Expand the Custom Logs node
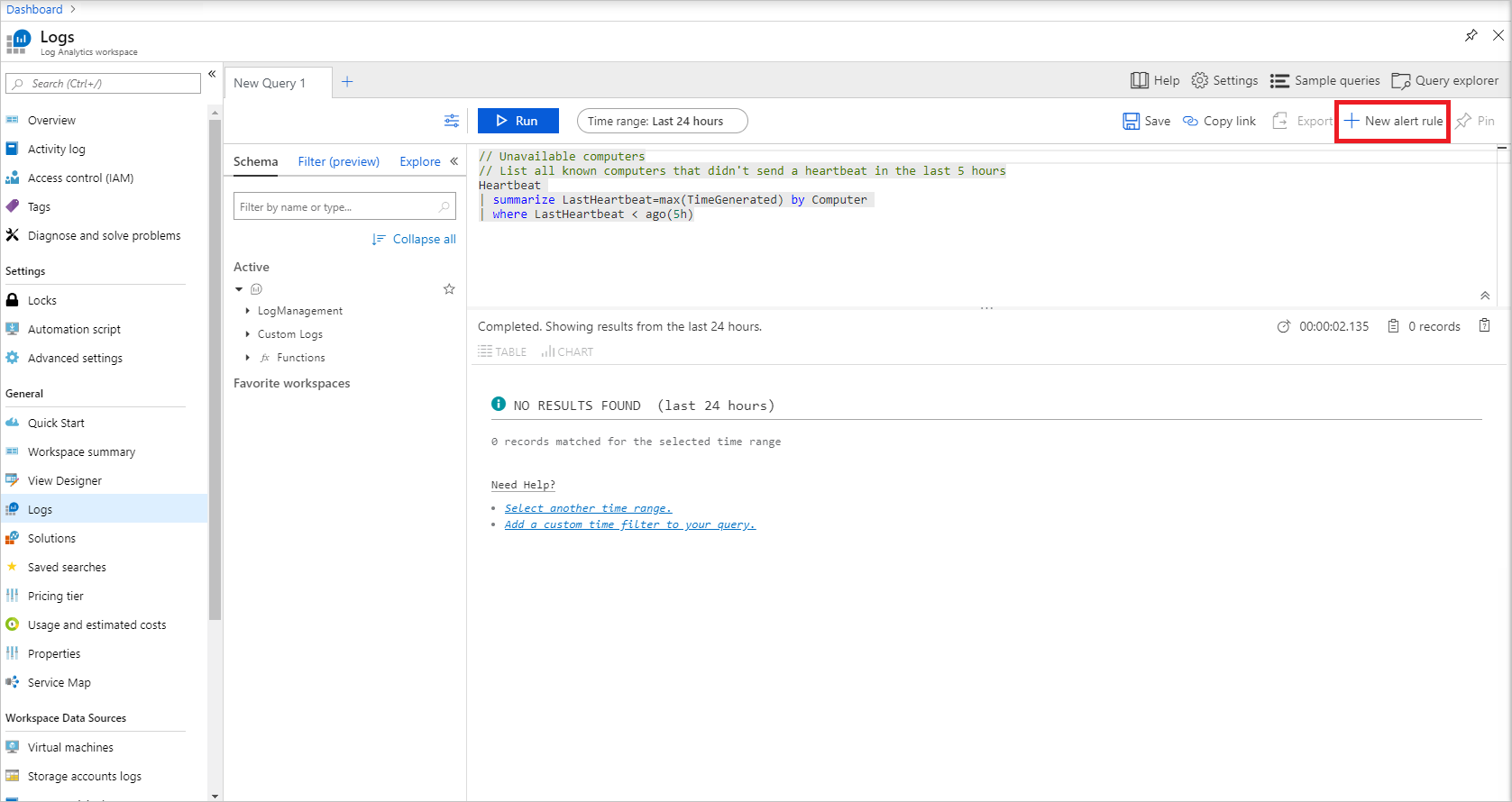 pyautogui.click(x=248, y=334)
